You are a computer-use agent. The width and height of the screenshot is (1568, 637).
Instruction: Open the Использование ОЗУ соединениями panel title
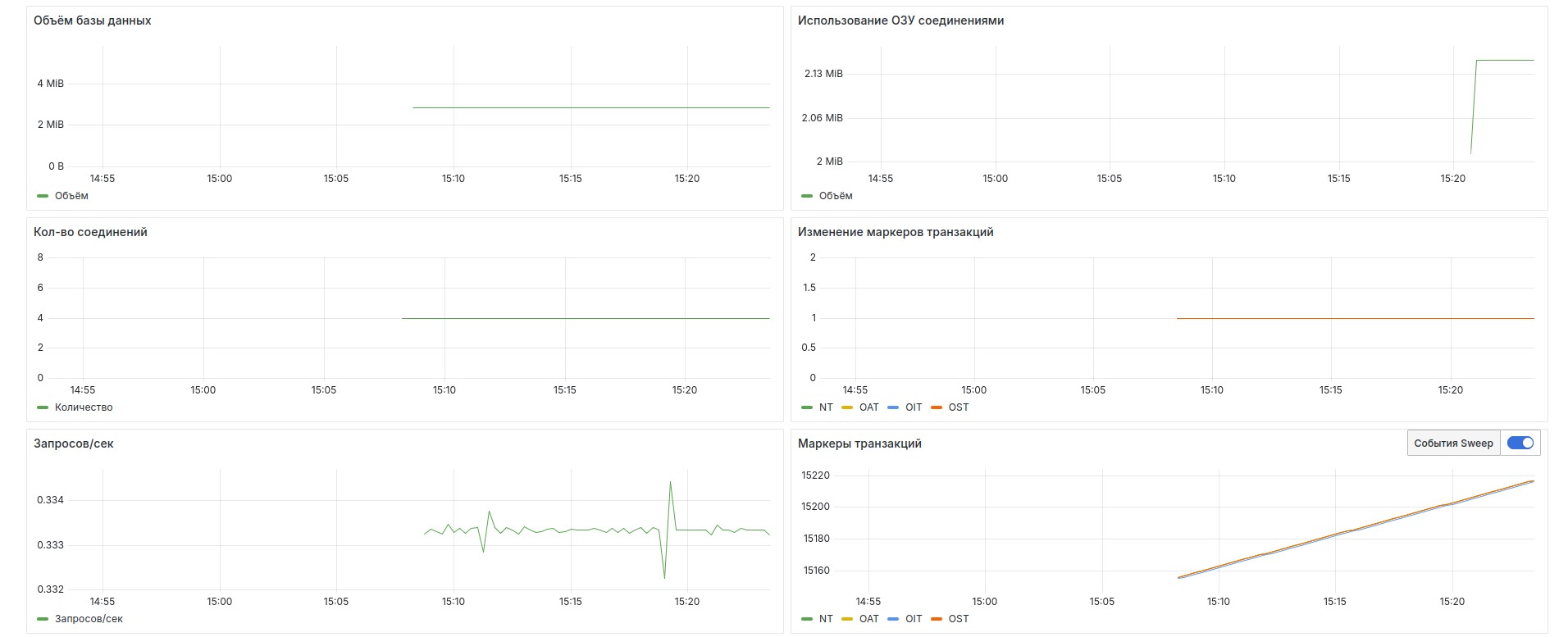point(900,20)
